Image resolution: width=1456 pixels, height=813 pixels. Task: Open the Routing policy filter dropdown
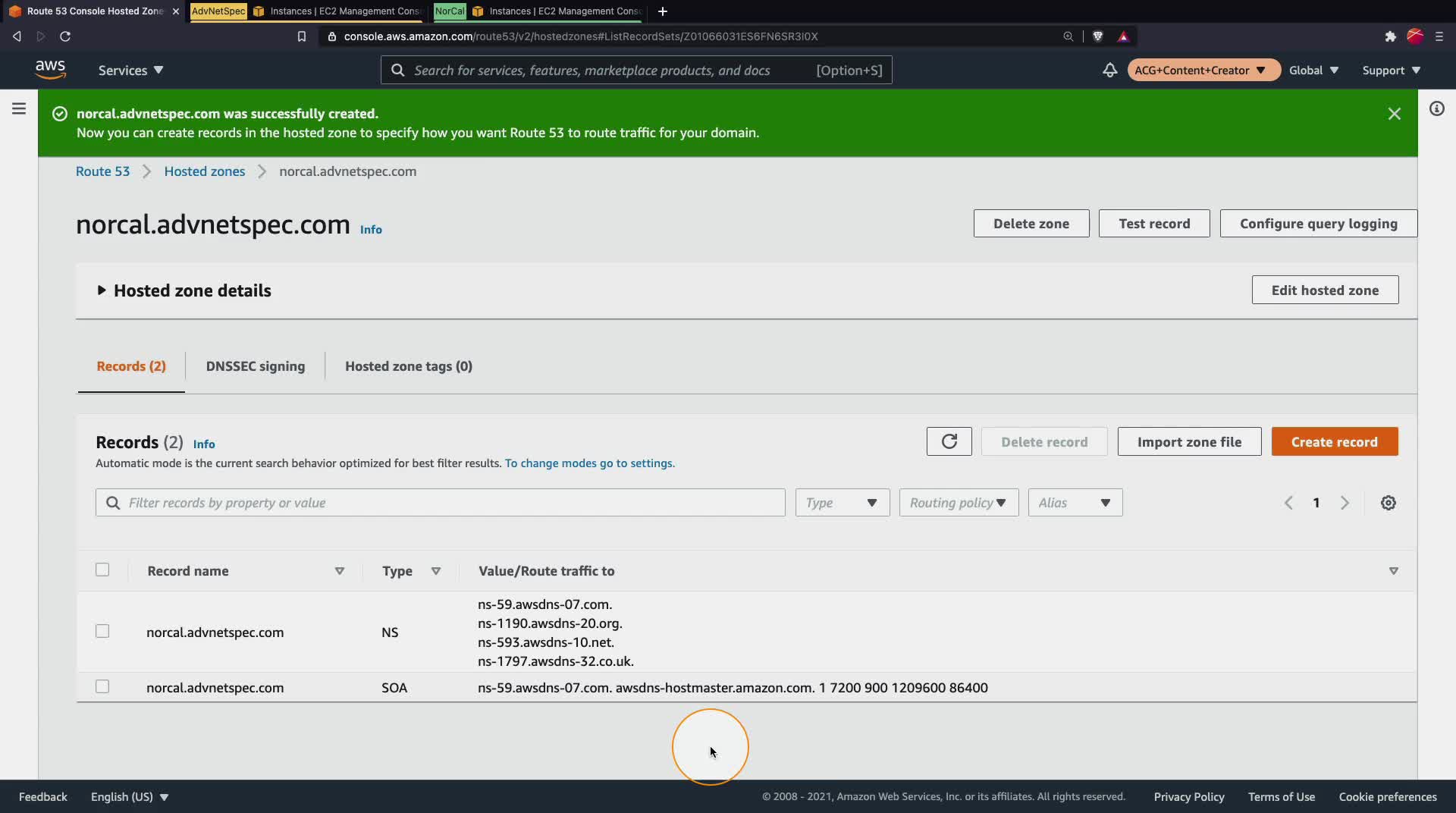959,503
